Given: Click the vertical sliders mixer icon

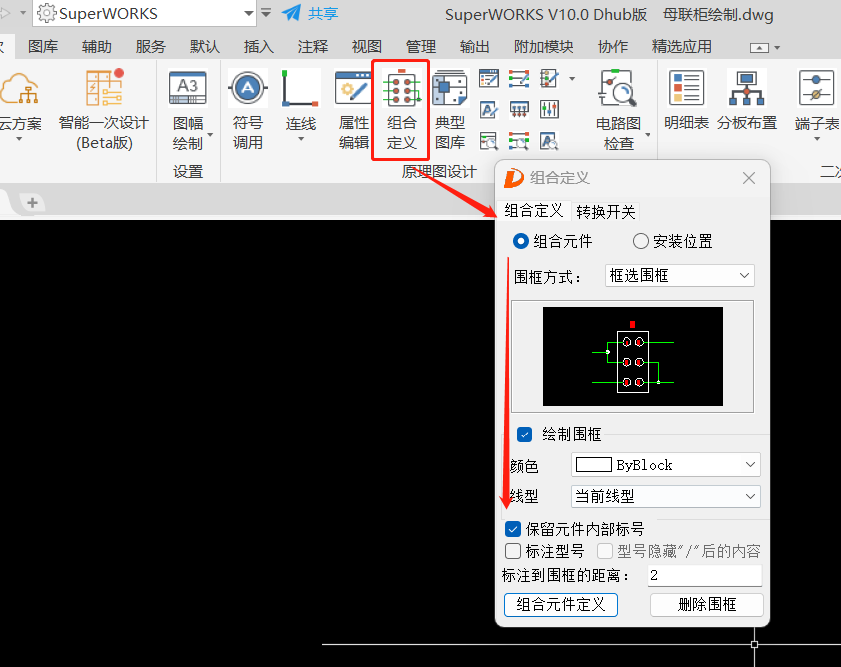Looking at the screenshot, I should (549, 110).
